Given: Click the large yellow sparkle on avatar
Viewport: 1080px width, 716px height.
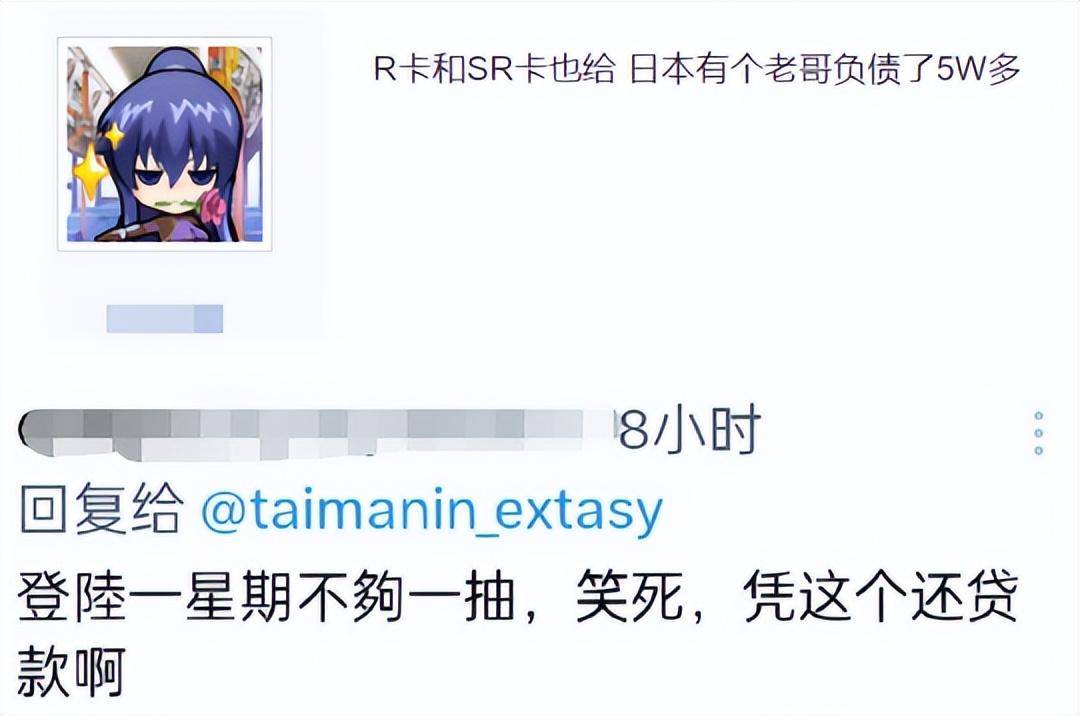Looking at the screenshot, I should point(90,171).
